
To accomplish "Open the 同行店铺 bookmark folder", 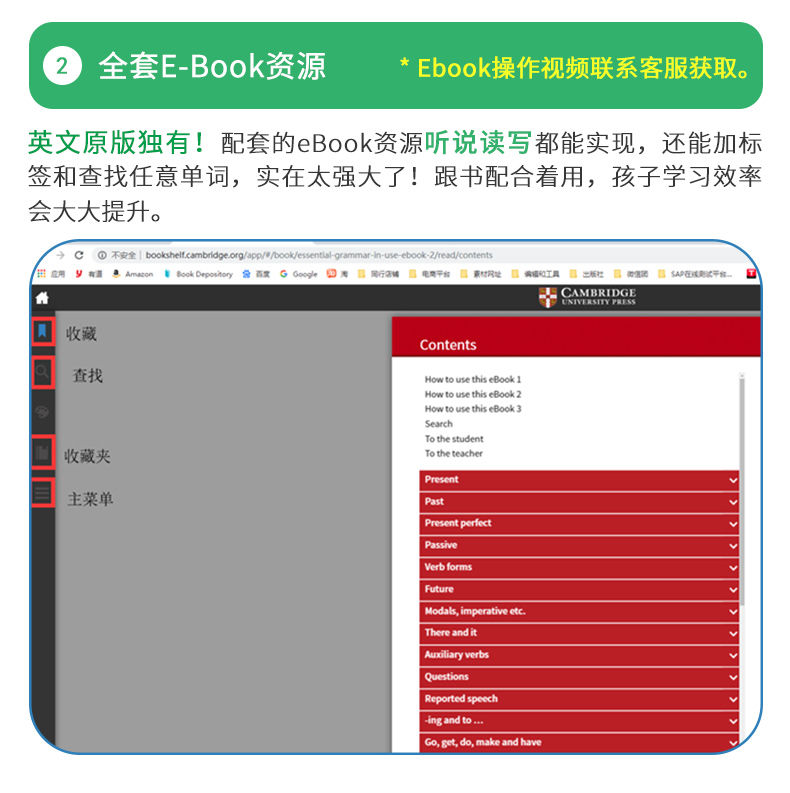I will 378,274.
